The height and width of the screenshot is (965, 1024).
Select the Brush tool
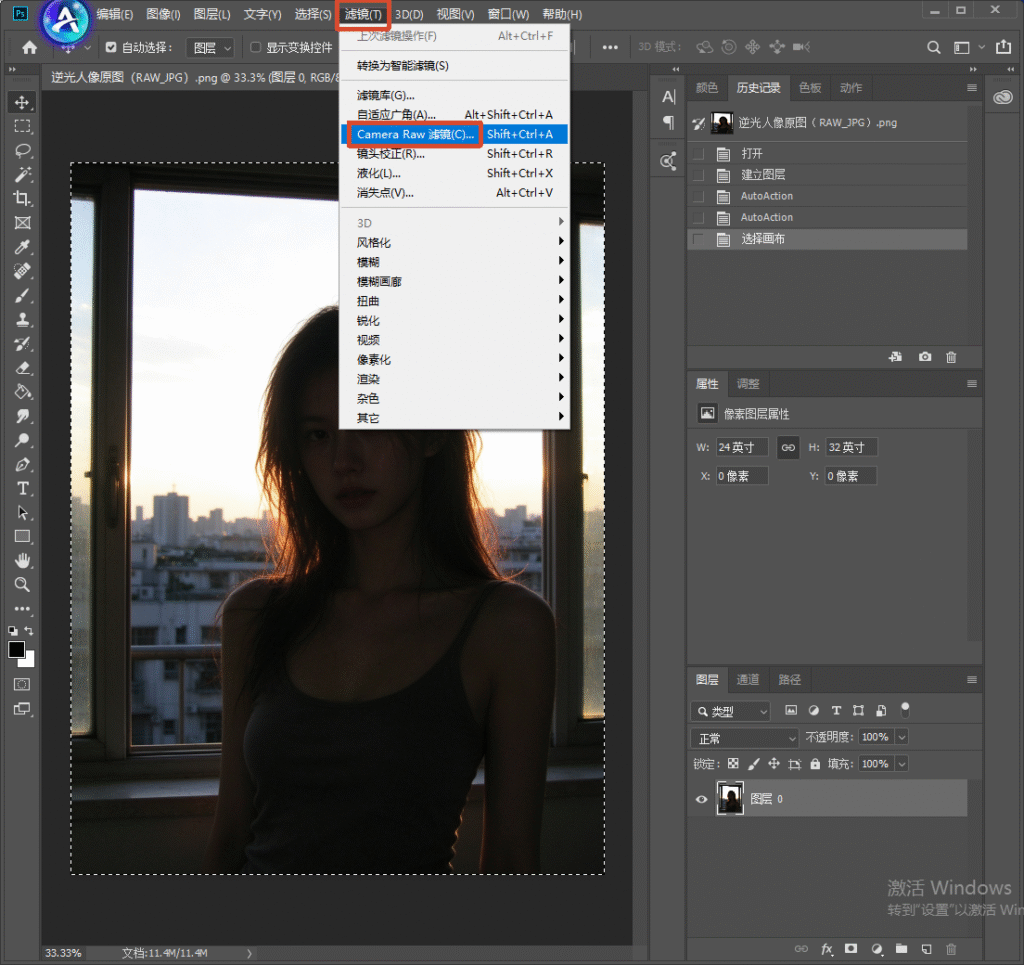coord(22,296)
